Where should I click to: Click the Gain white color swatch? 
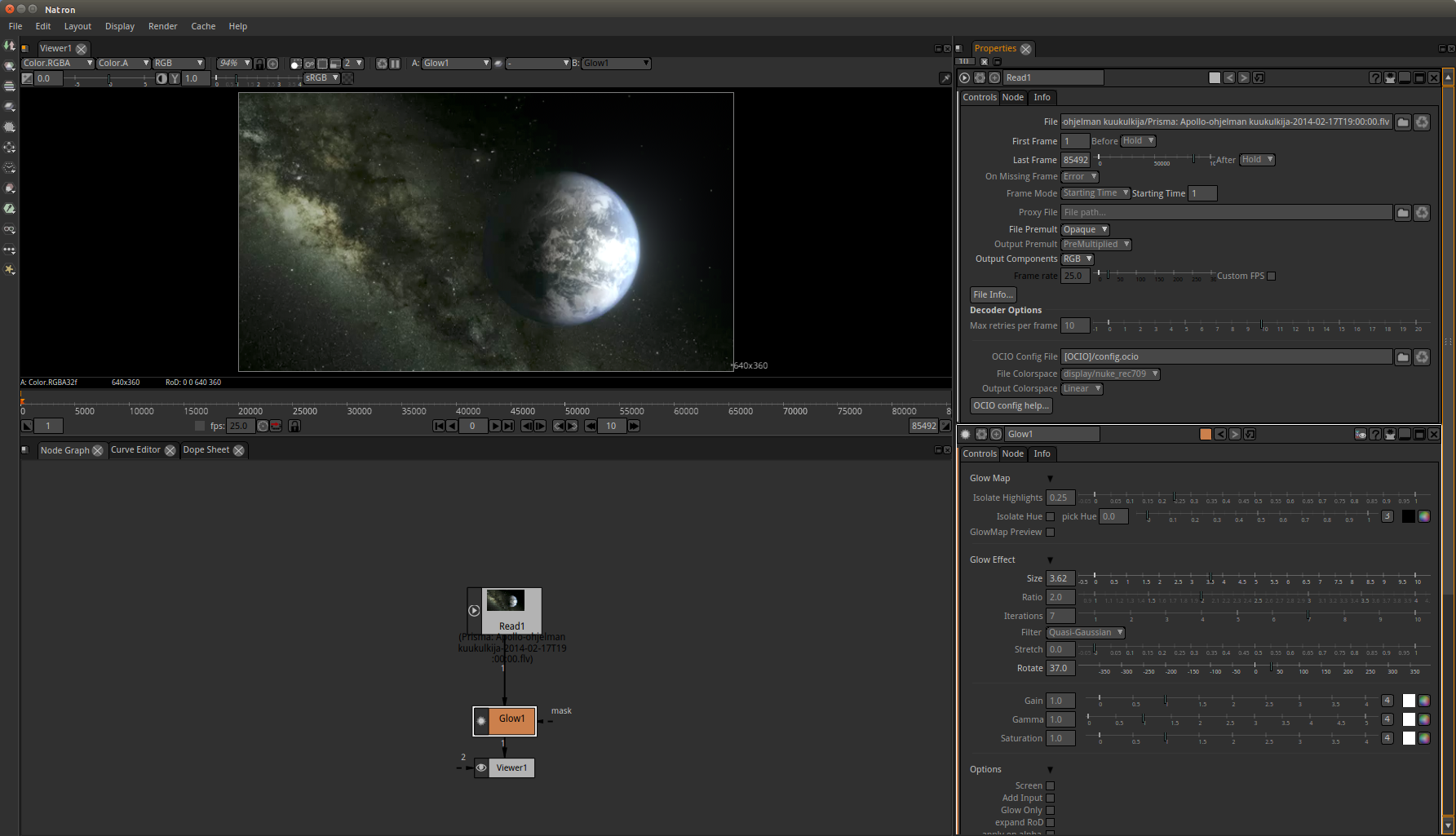pos(1409,701)
